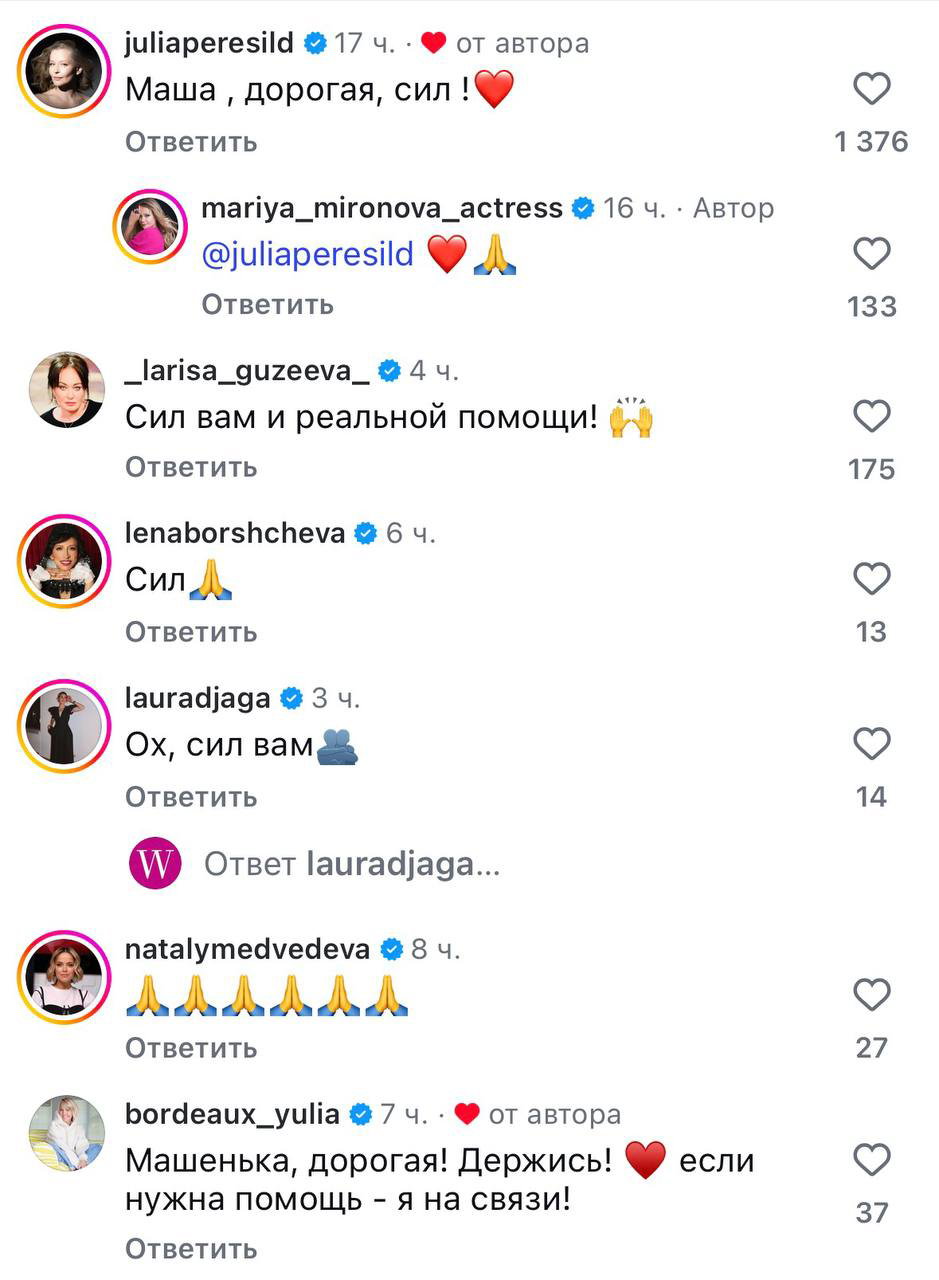Like juliaperesild's comment with the heart icon
The width and height of the screenshot is (939, 1280).
[871, 89]
